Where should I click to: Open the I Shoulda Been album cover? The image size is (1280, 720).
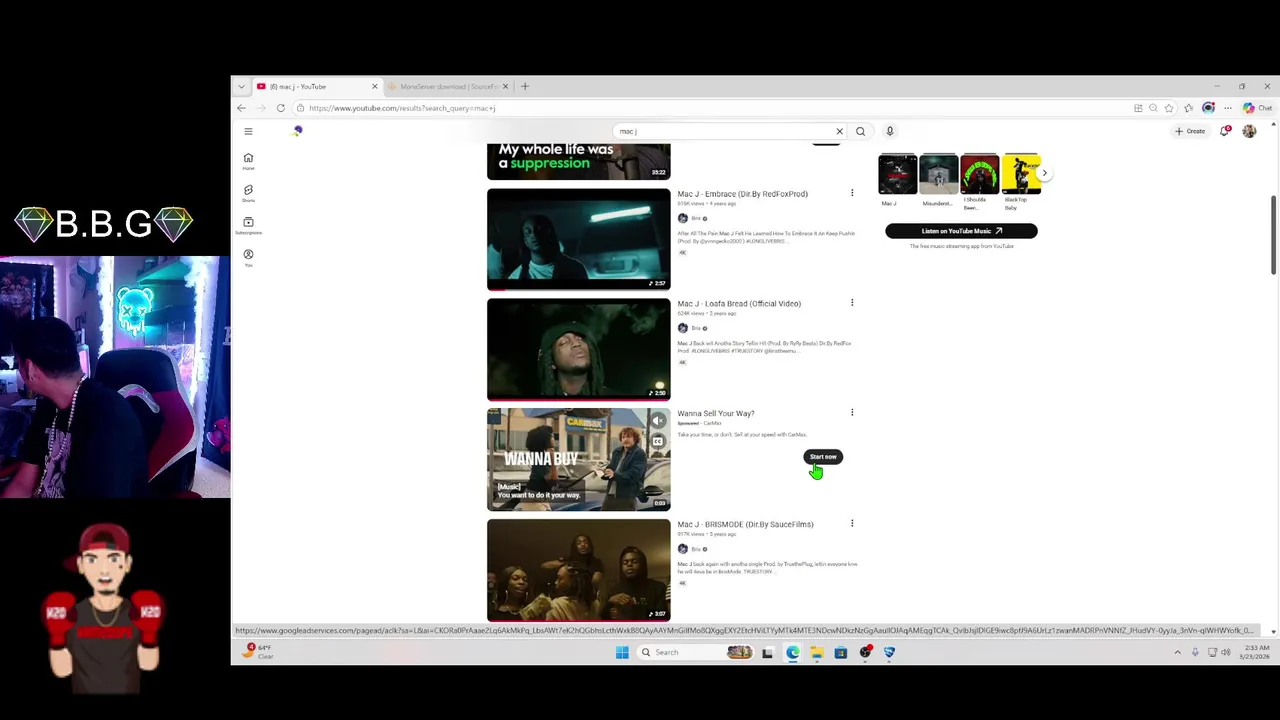(979, 174)
